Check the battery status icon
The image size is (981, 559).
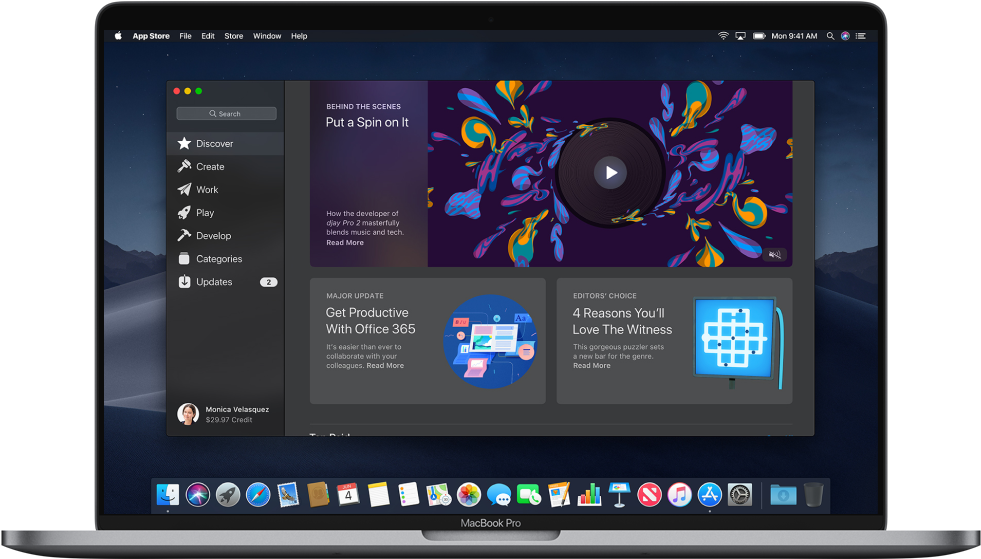759,36
